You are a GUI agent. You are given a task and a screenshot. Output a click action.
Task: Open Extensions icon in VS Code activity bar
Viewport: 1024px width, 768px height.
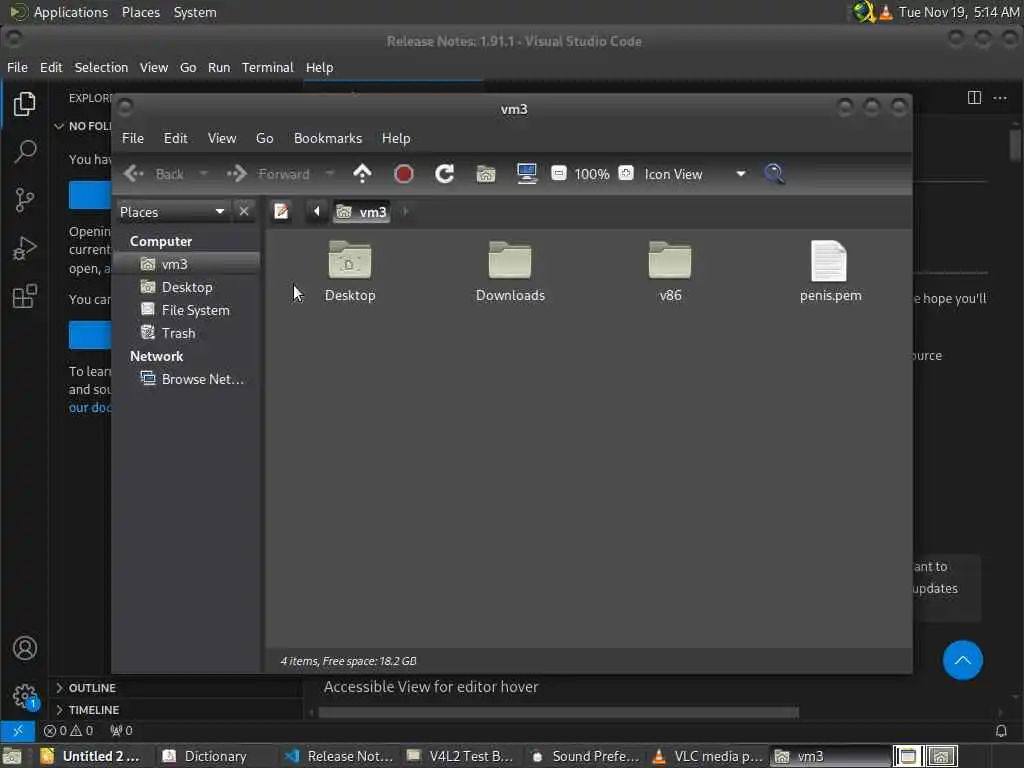24,296
